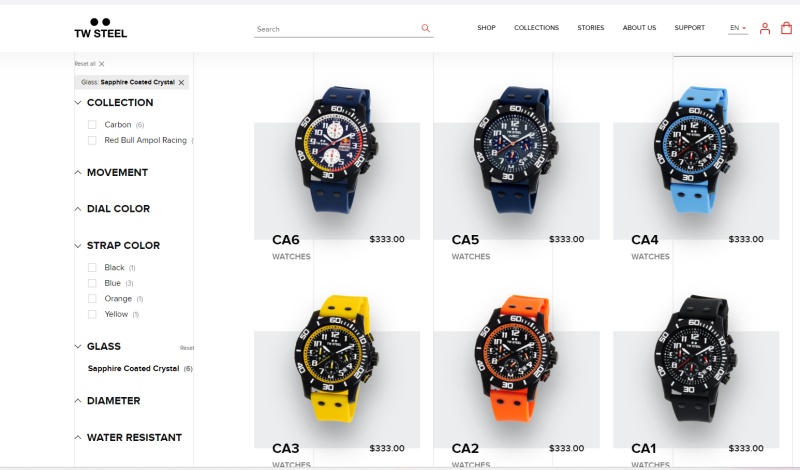Click the search magnifier icon
The height and width of the screenshot is (470, 800).
coord(425,29)
